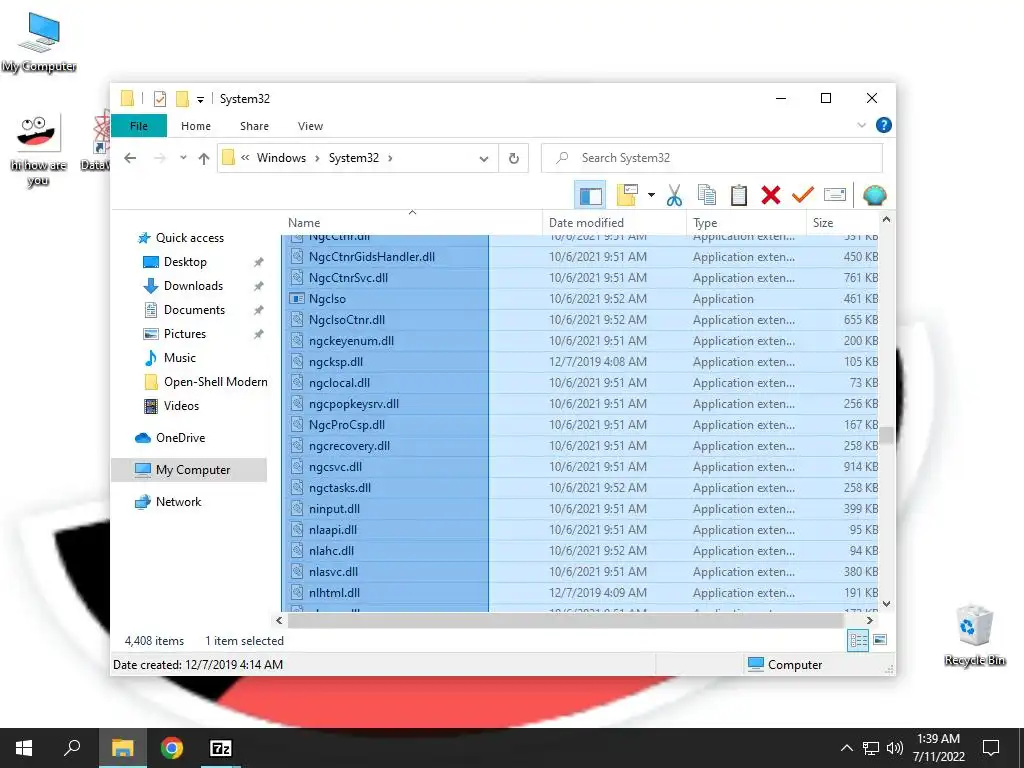Switch to Details view icon in status bar
1024x768 pixels.
[857, 641]
